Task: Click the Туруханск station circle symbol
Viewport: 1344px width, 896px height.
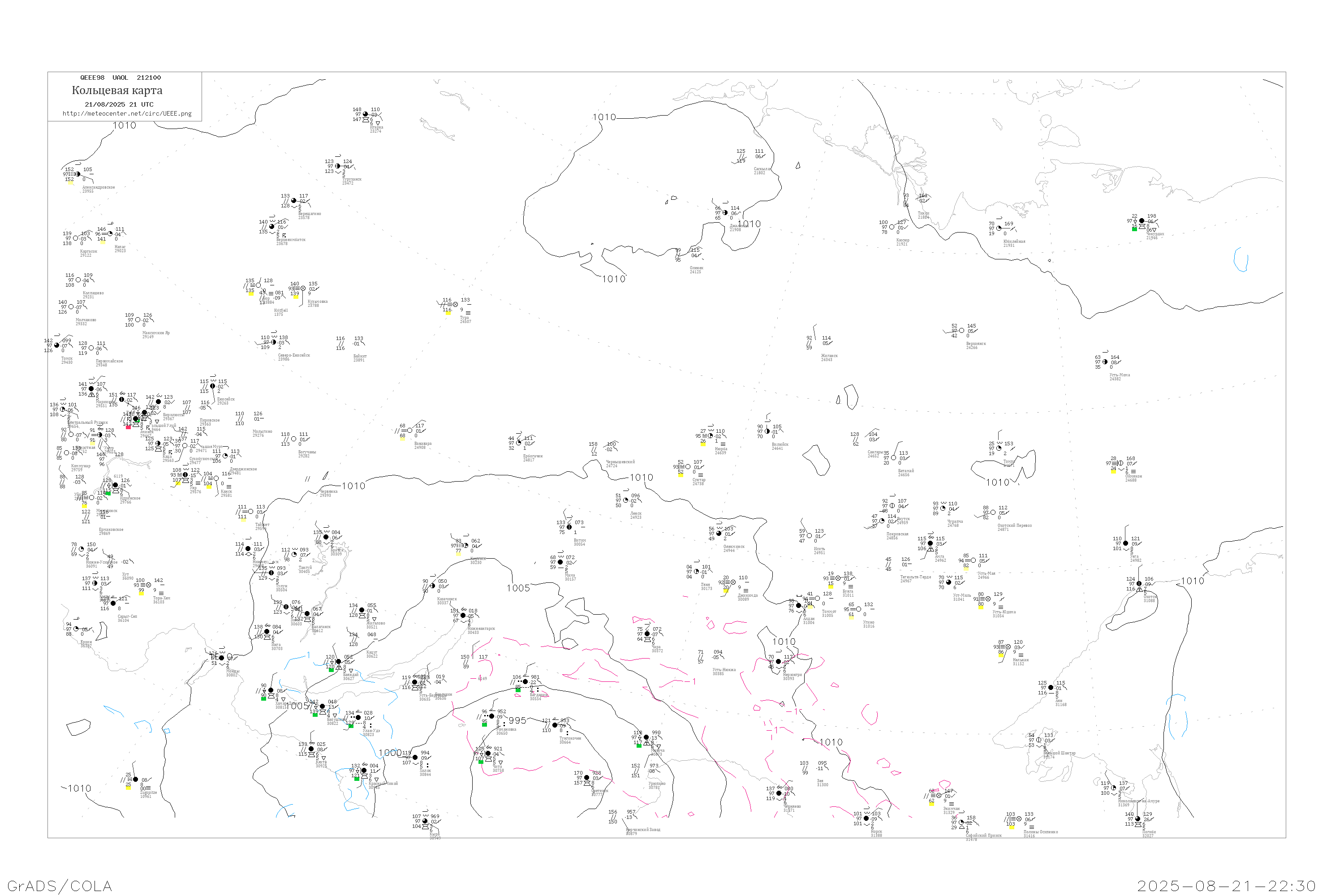Action: pos(338,166)
